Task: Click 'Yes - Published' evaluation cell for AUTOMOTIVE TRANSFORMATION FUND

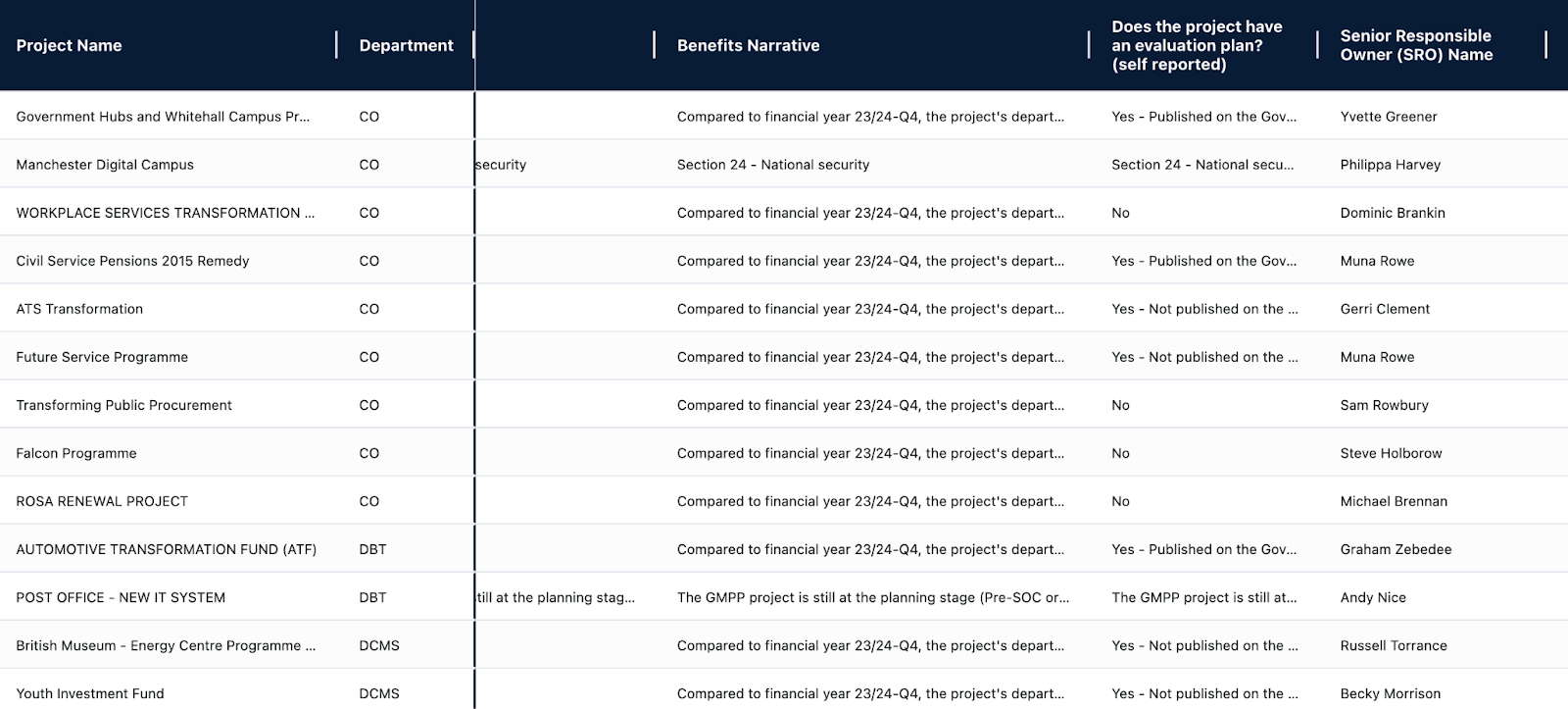Action: tap(1203, 549)
